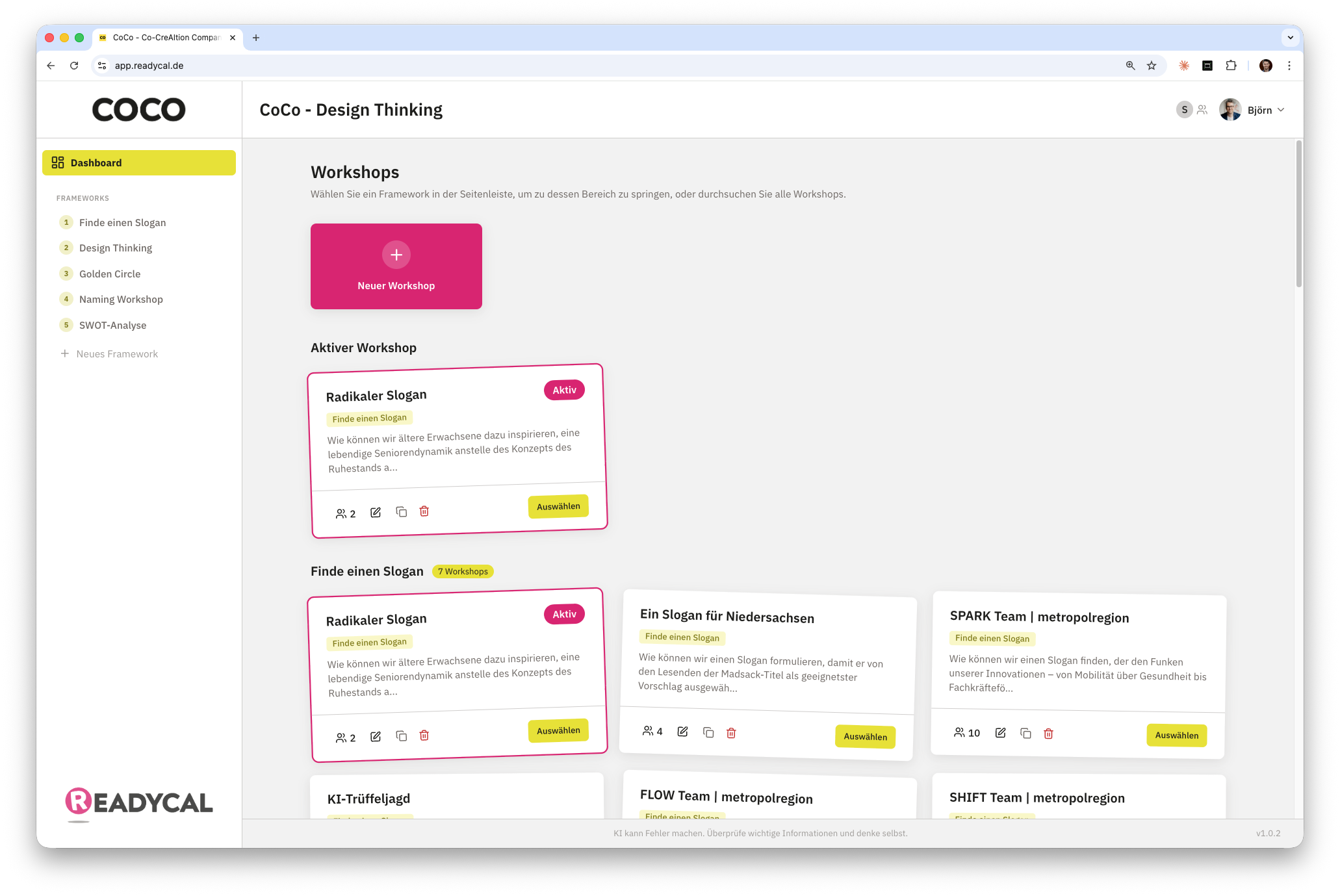The image size is (1340, 896).
Task: Open the Björn account dropdown
Action: point(1263,109)
